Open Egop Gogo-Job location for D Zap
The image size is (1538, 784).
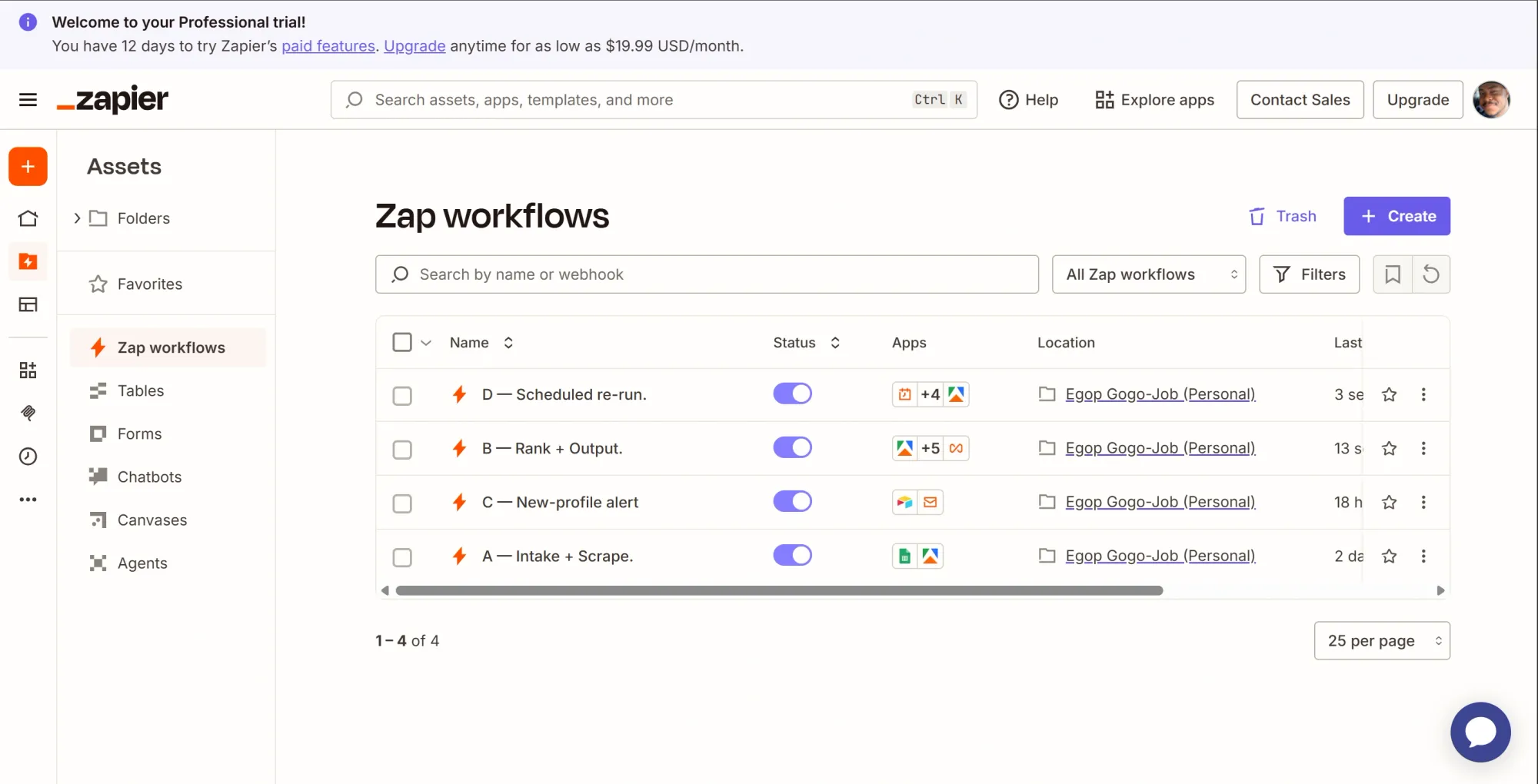pos(1160,394)
